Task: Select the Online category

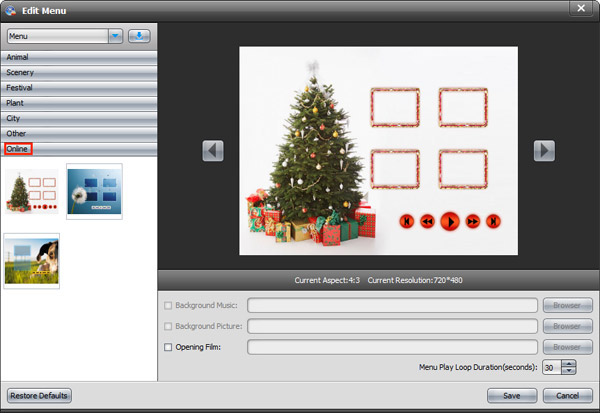Action: [x=18, y=148]
